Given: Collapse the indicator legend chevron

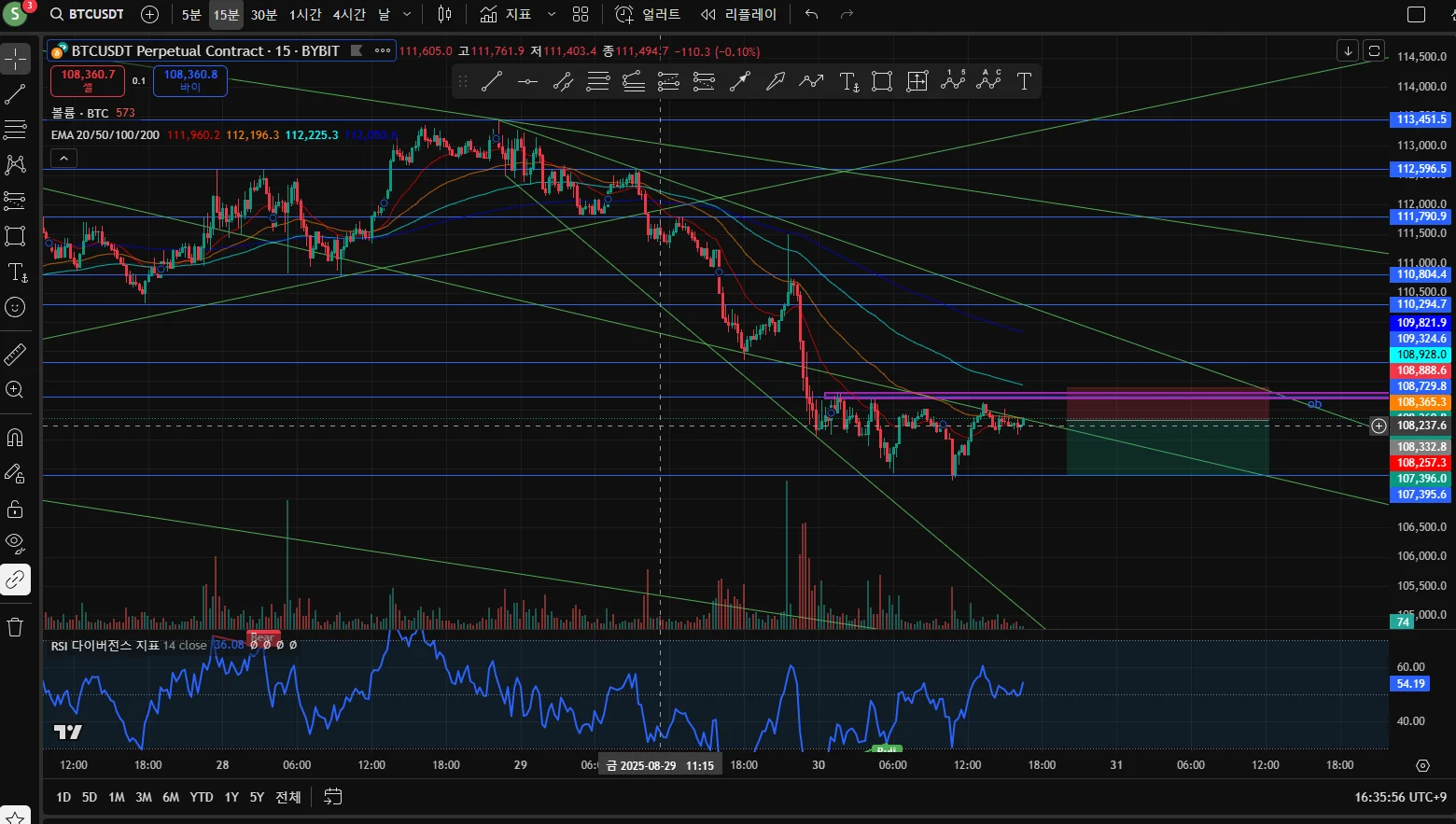Looking at the screenshot, I should click(63, 159).
